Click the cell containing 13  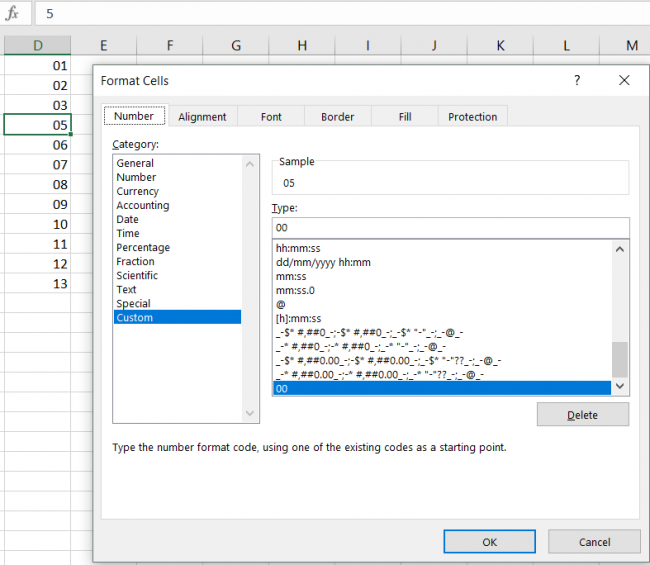coord(38,284)
